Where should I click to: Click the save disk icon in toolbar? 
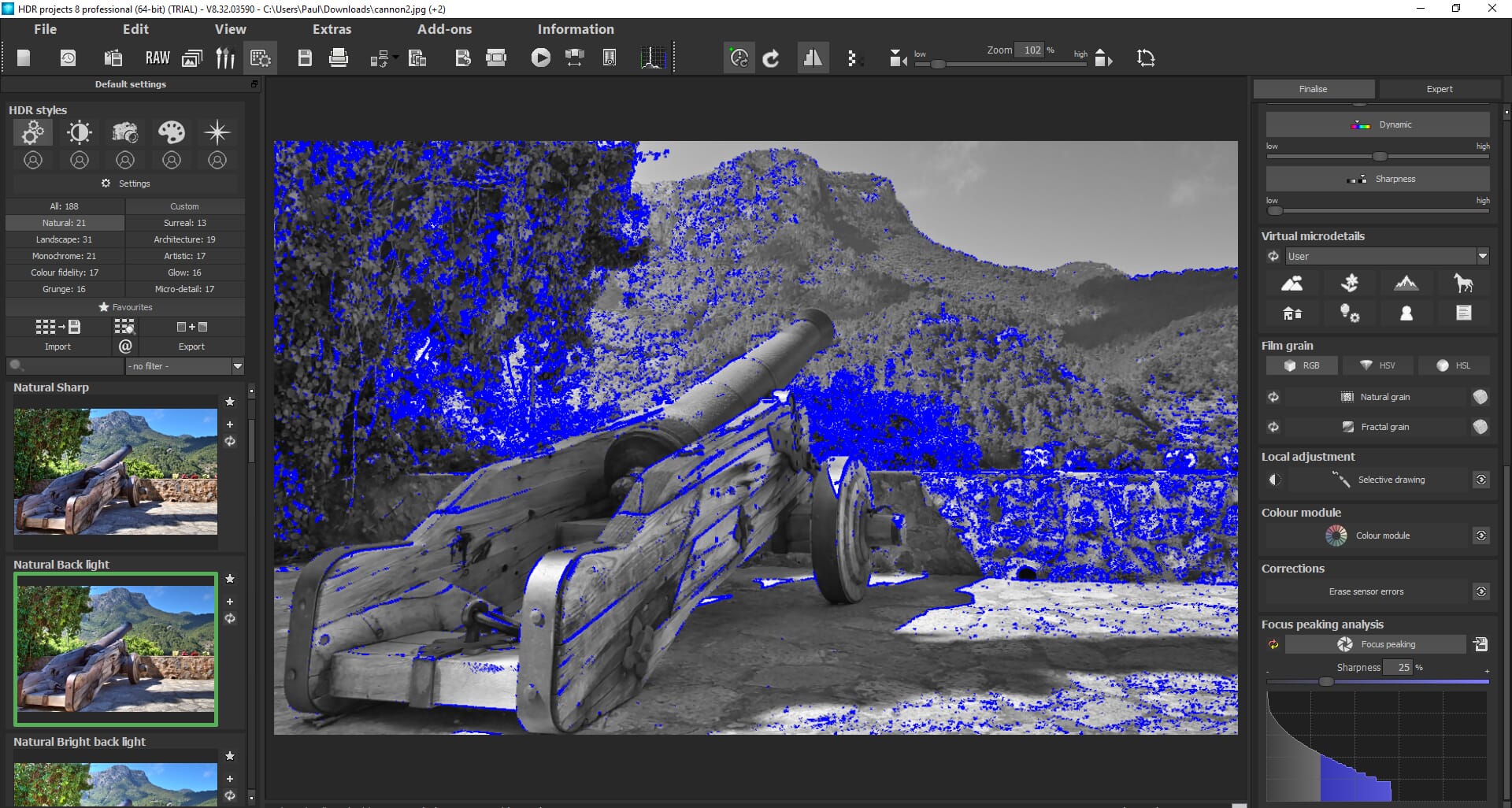pyautogui.click(x=305, y=57)
